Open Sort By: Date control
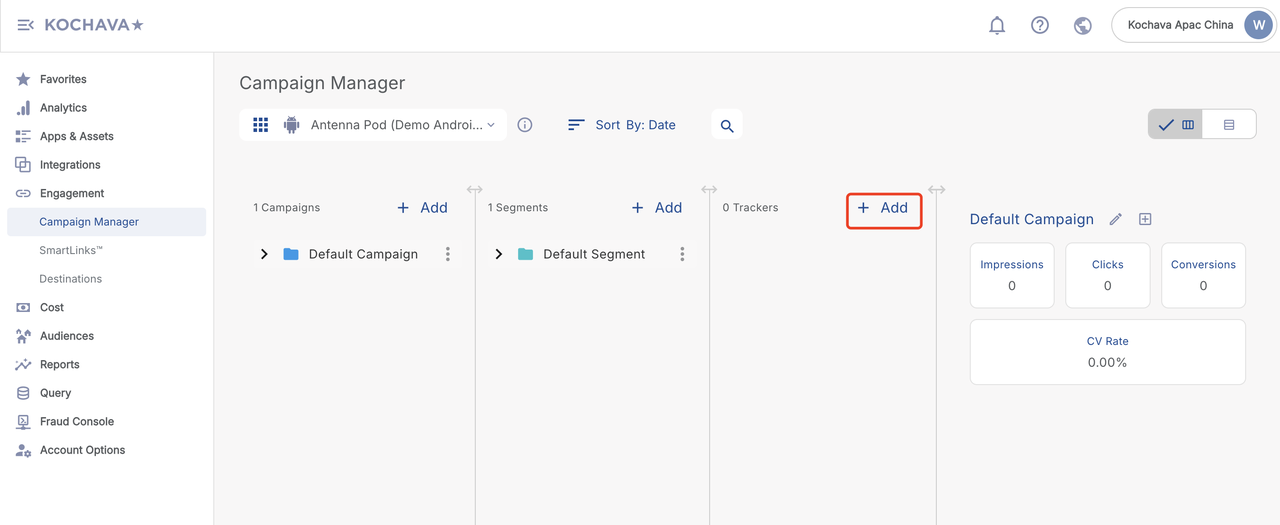Screen dimensions: 1280x525 (622, 125)
